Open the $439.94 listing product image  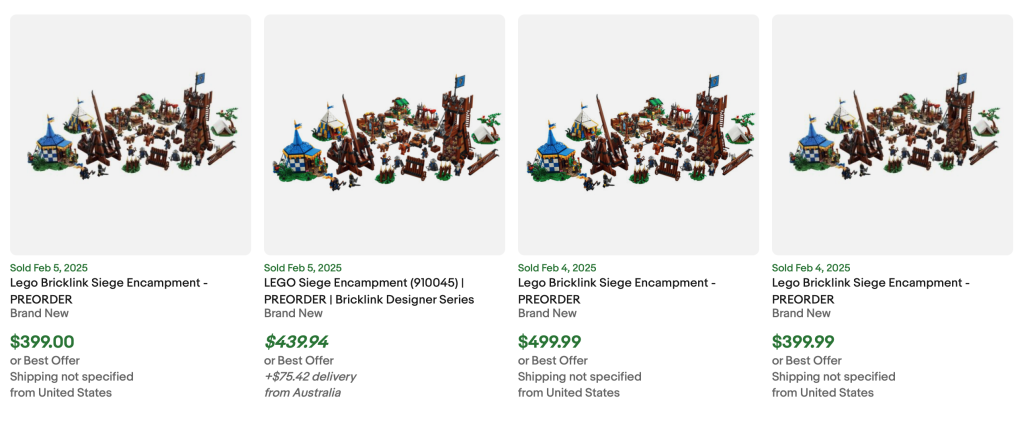[x=384, y=134]
